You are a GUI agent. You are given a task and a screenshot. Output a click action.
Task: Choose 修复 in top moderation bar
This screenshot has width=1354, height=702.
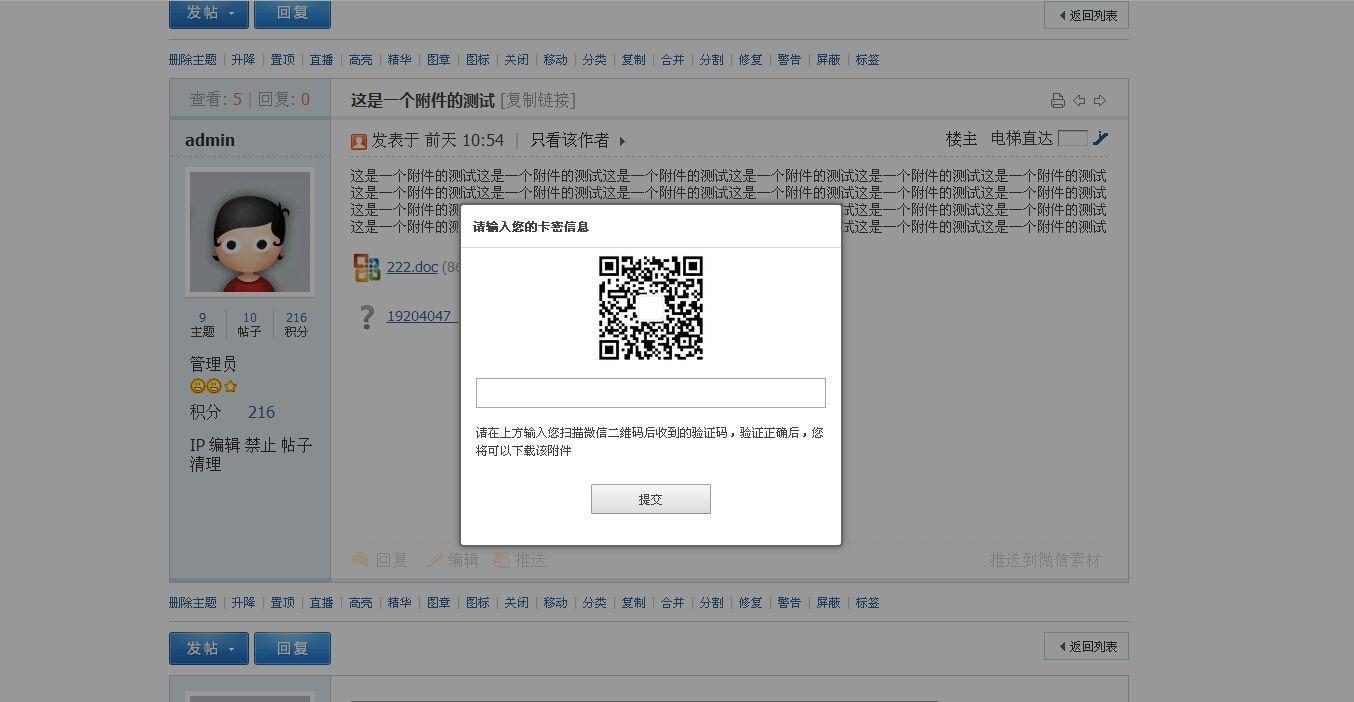click(750, 60)
